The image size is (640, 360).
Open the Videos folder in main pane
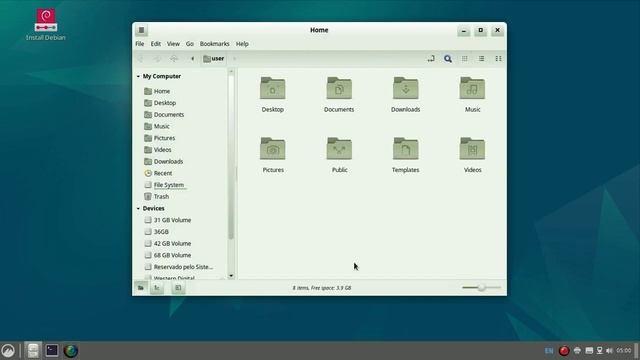click(x=472, y=155)
